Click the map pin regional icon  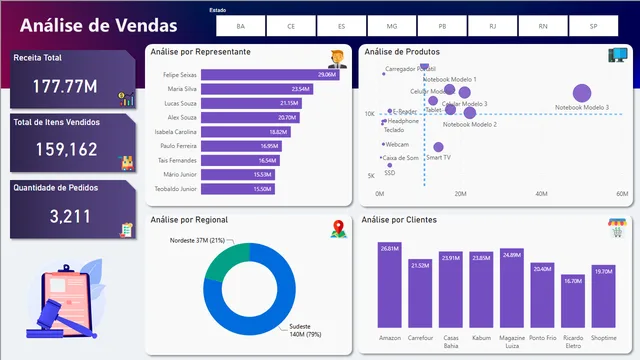338,229
